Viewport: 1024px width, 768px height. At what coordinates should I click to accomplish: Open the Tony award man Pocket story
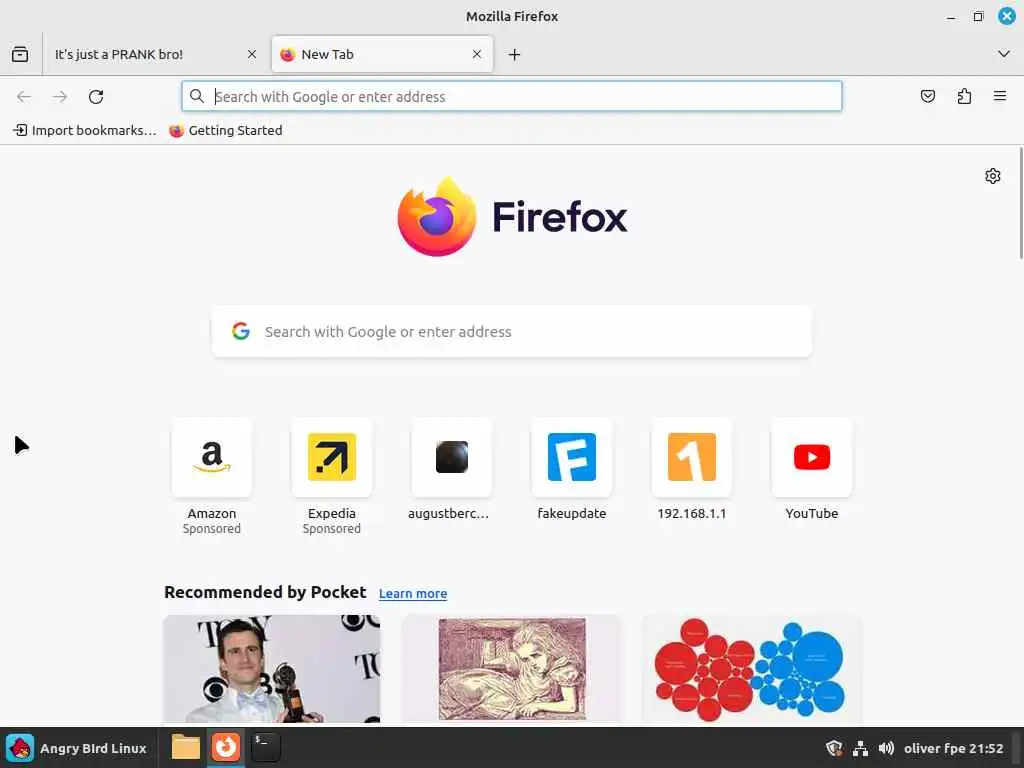[272, 669]
